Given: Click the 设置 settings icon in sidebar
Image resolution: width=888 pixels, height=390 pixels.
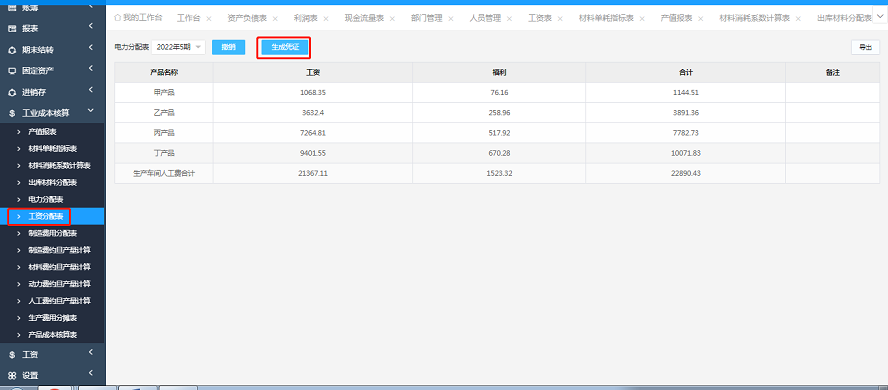Looking at the screenshot, I should 12,375.
